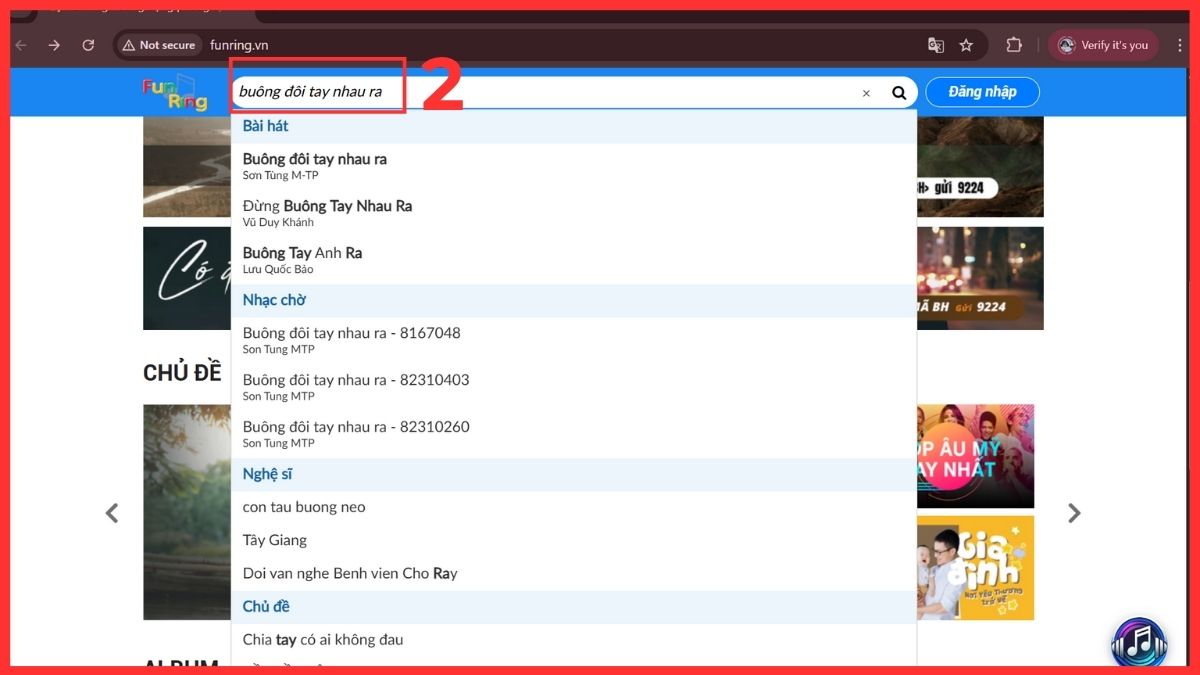Image resolution: width=1200 pixels, height=675 pixels.
Task: Choose ringback tone 82310403
Action: [574, 387]
